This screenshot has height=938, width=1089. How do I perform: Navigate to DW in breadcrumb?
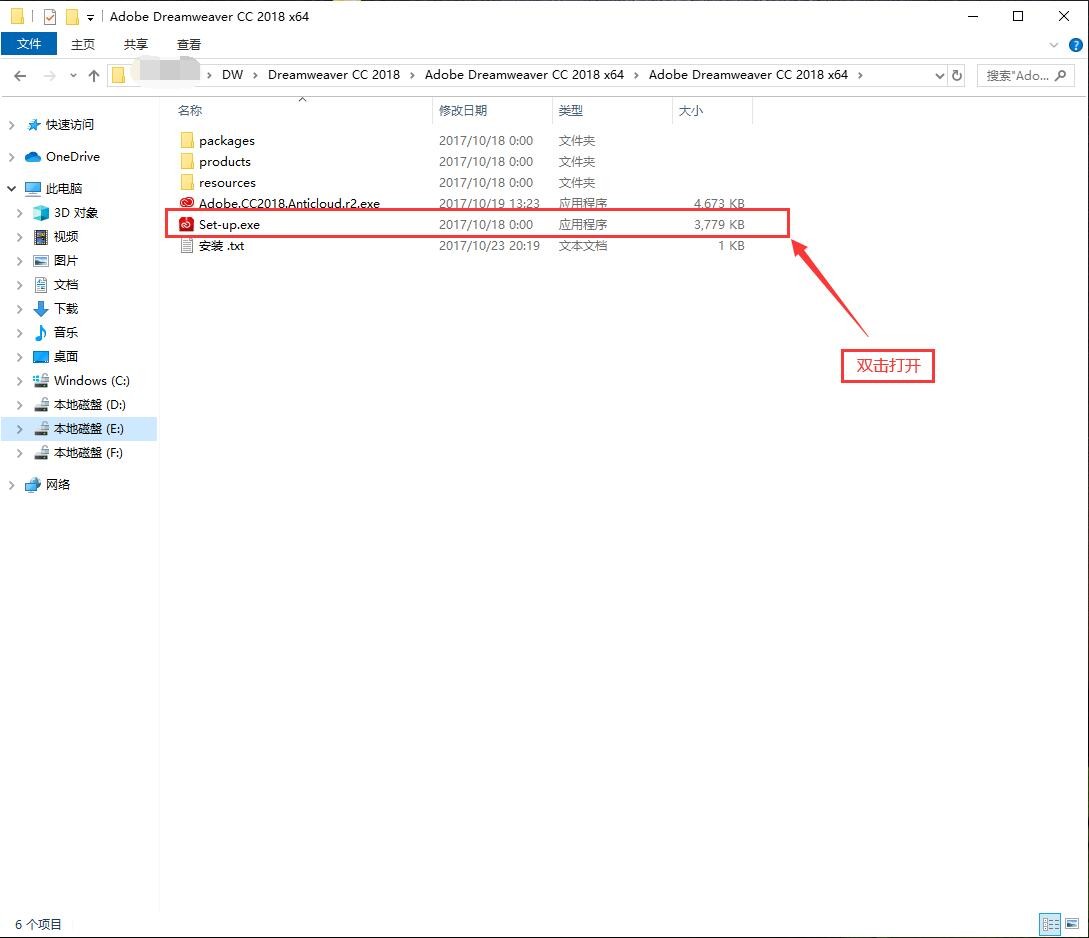[x=233, y=75]
